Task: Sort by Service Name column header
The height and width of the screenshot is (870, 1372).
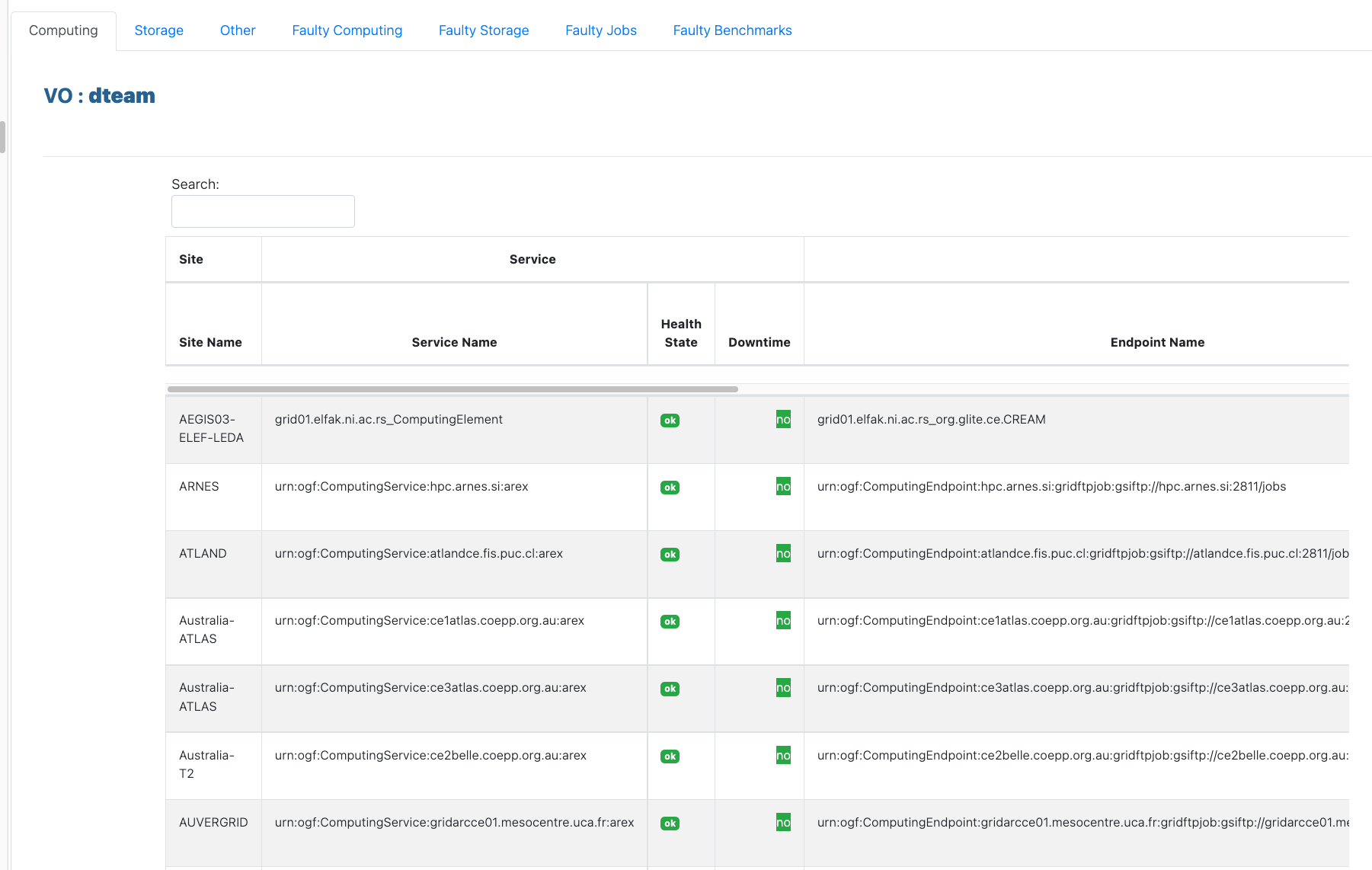Action: tap(454, 342)
